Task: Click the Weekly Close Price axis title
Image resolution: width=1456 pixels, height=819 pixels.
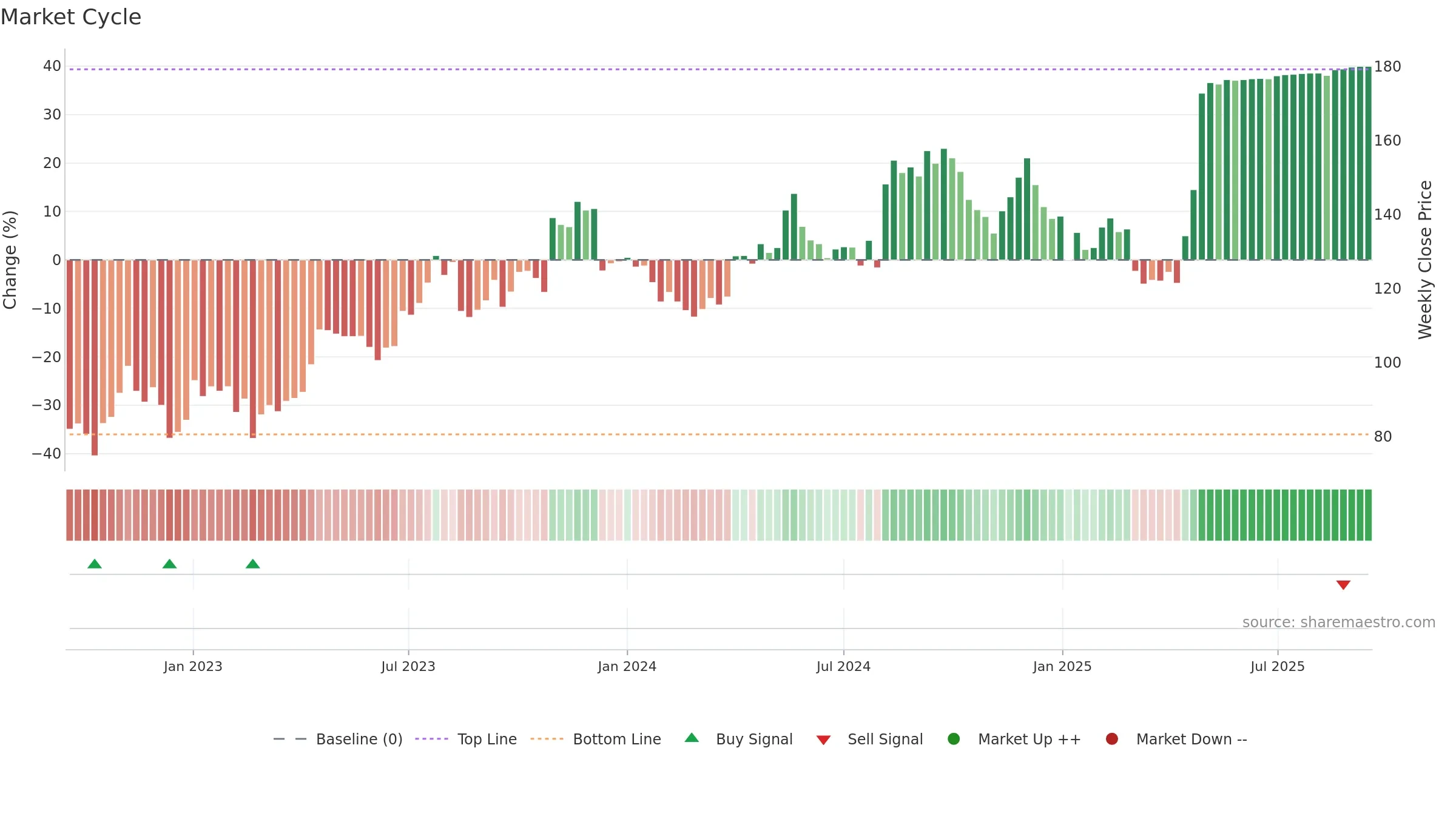Action: coord(1425,260)
